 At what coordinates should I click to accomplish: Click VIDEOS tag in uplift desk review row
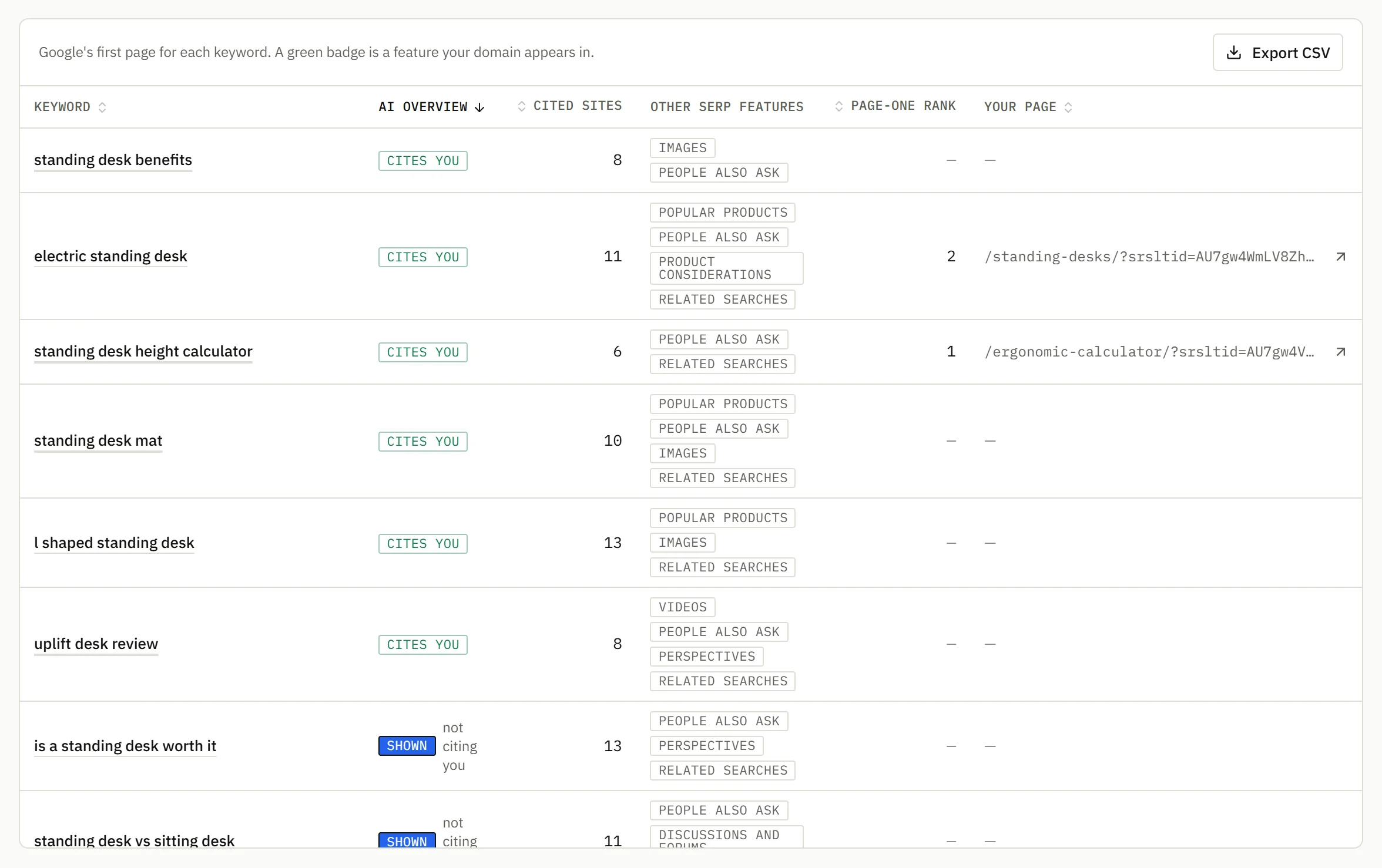[682, 607]
